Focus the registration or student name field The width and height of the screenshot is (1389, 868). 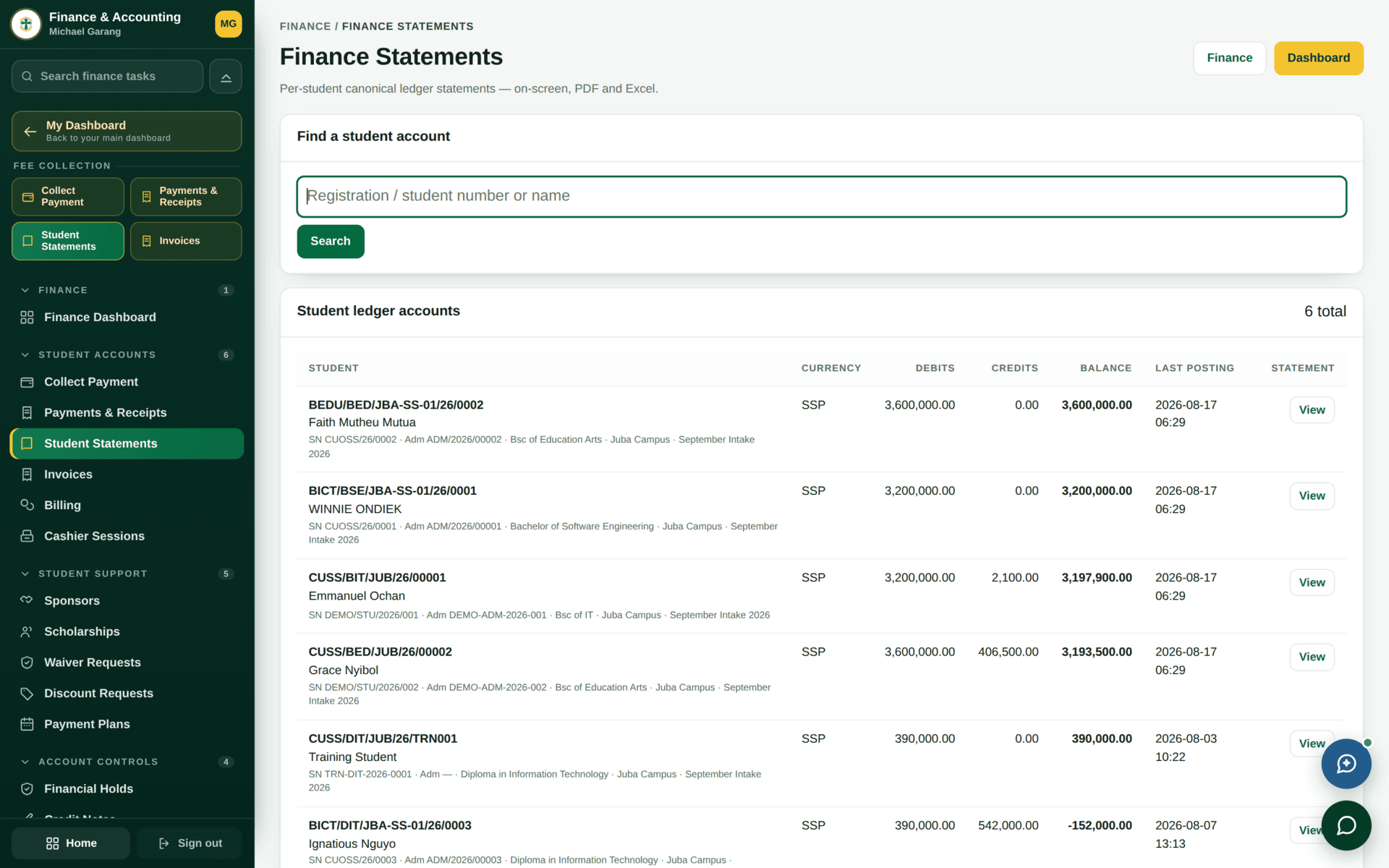[x=821, y=196]
